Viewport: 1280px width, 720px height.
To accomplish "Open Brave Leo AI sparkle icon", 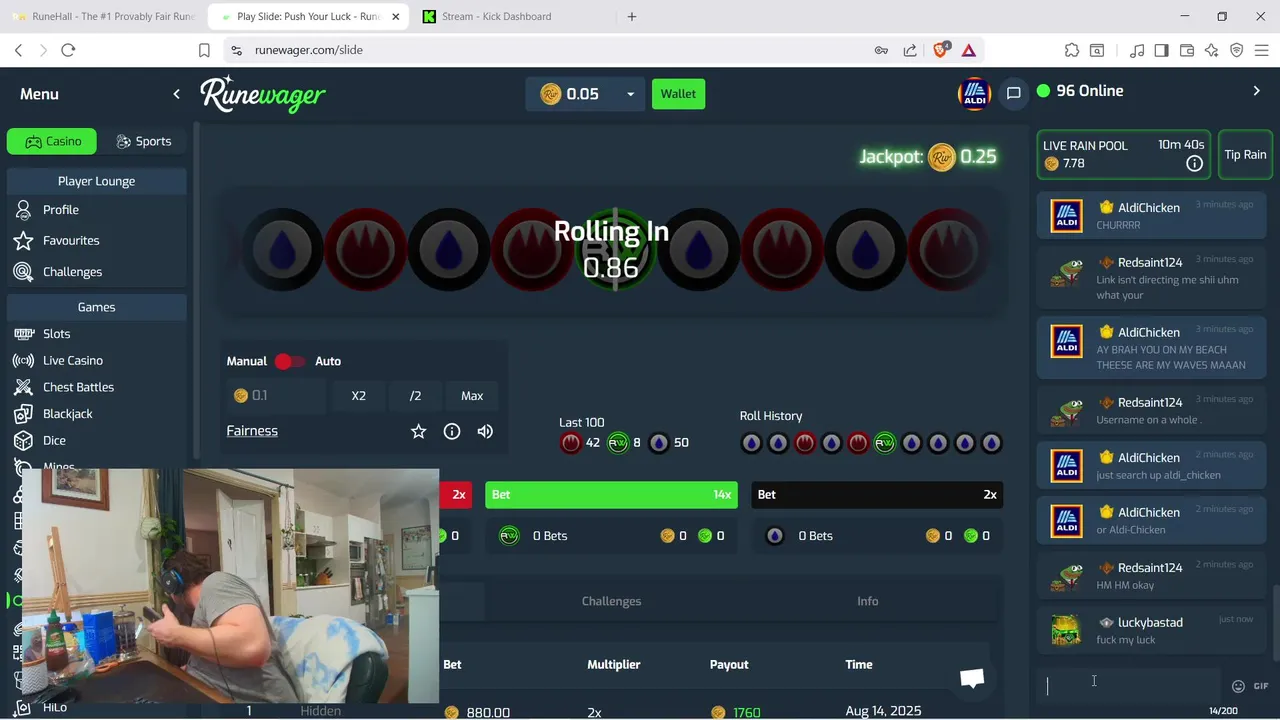I will click(x=1211, y=50).
